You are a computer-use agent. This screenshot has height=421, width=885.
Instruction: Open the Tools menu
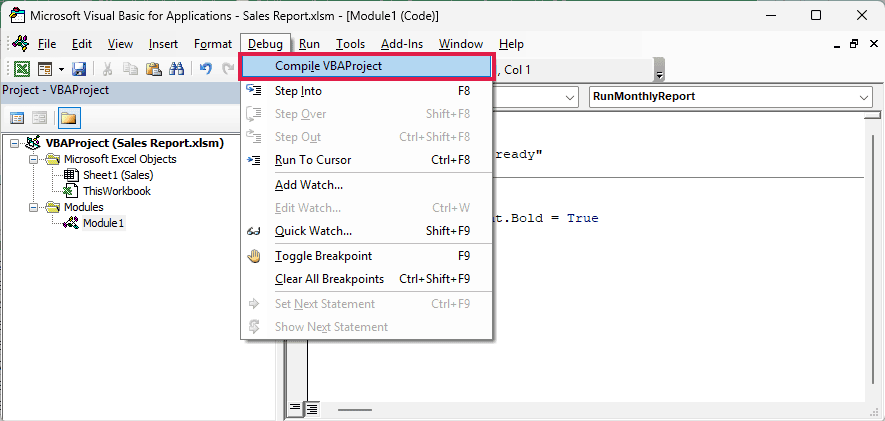[351, 43]
